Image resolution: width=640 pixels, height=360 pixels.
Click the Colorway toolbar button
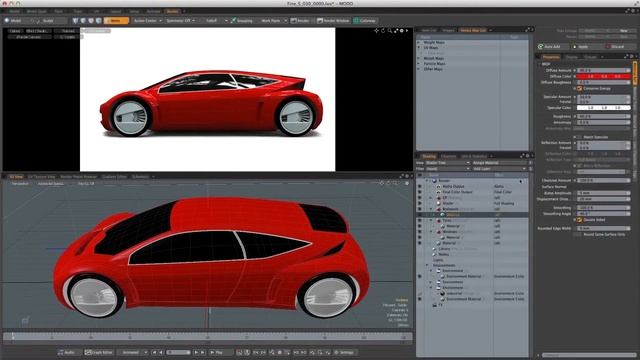point(364,20)
